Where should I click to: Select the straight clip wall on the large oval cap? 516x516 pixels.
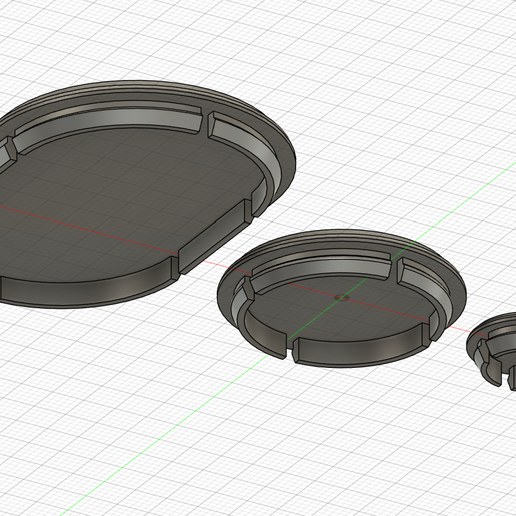click(215, 236)
